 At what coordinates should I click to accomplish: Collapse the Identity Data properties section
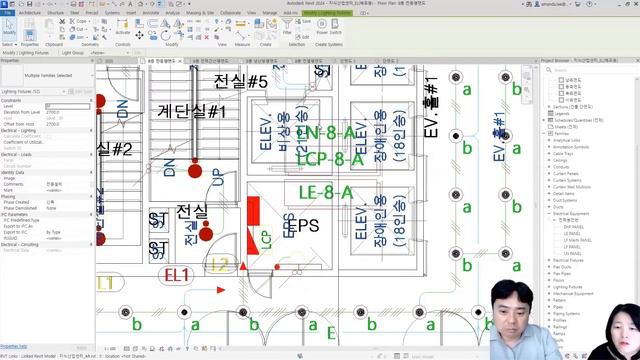(x=91, y=173)
